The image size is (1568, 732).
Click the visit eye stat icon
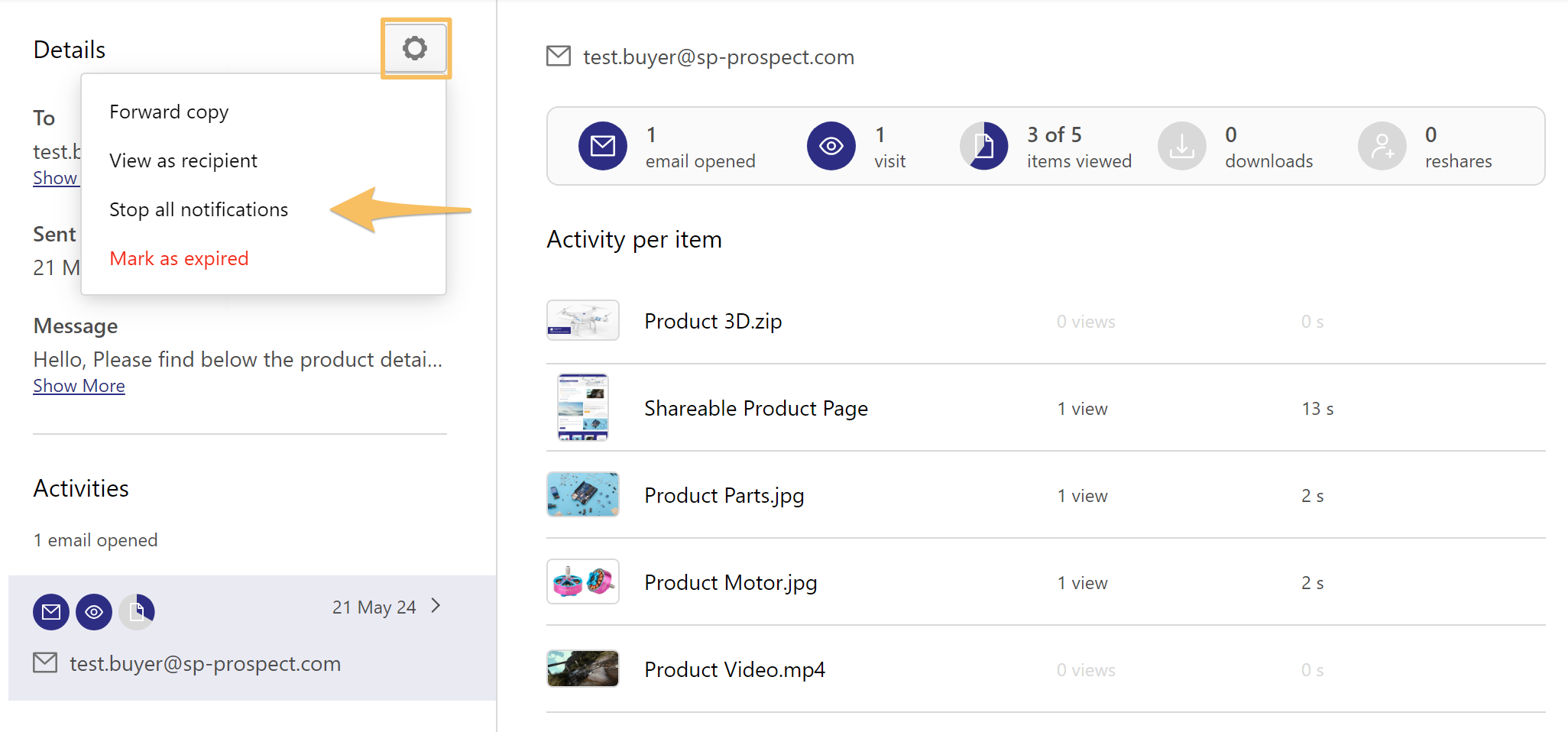831,146
